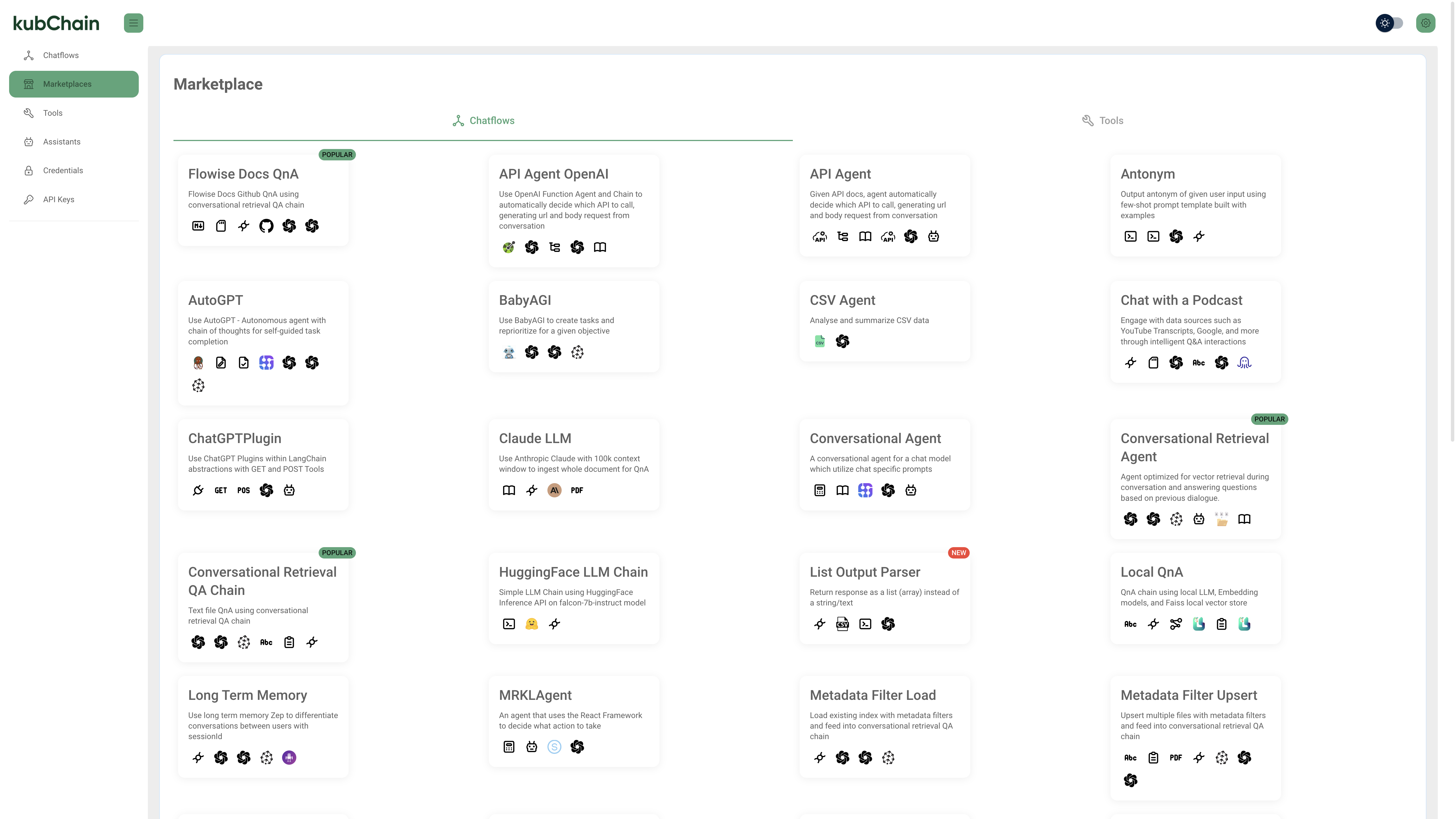Screen dimensions: 1456x819
Task: Click the PDF icon in Claude LLM card
Action: (577, 490)
